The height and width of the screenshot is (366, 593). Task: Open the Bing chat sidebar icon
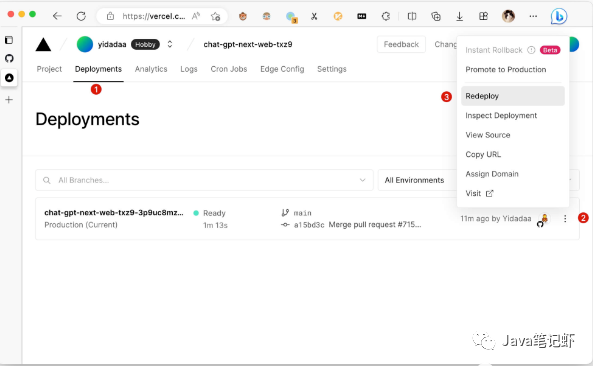[559, 16]
